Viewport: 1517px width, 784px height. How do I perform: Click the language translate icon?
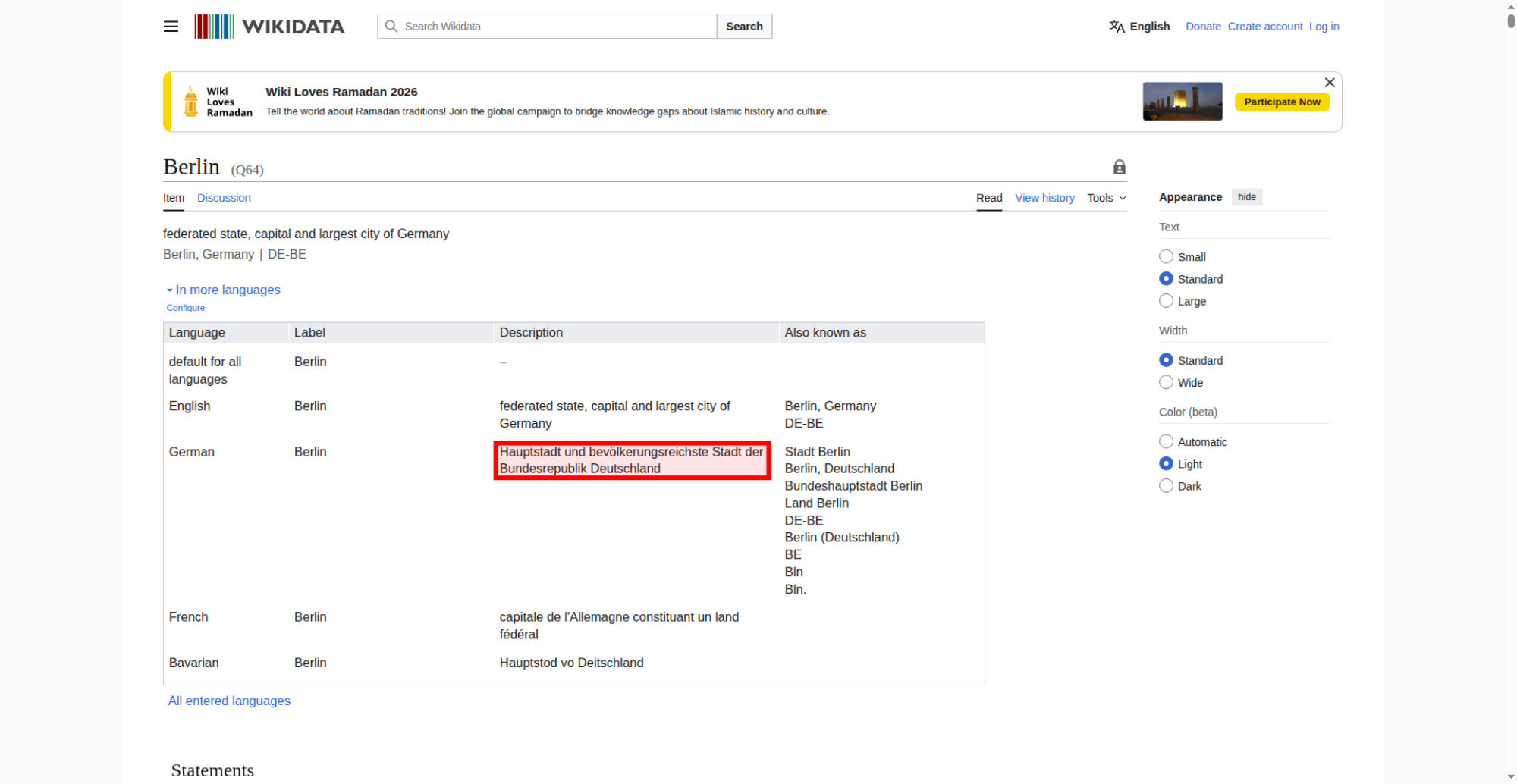1117,27
